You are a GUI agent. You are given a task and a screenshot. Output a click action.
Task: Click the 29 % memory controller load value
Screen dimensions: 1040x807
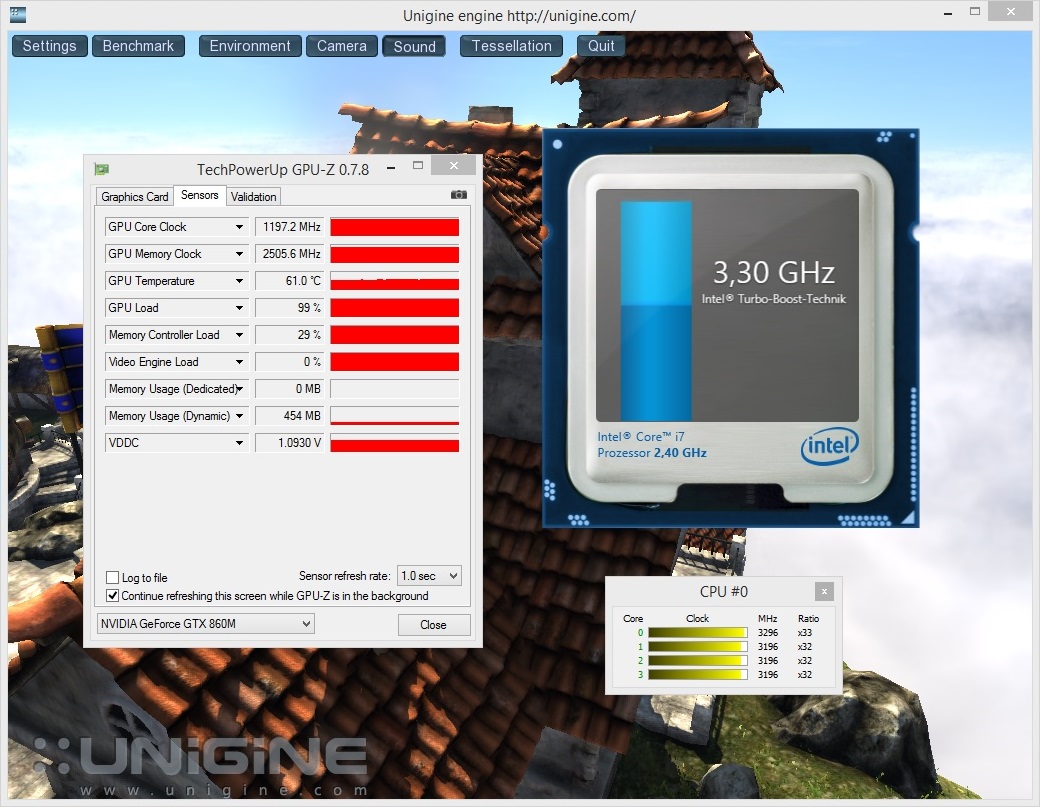pyautogui.click(x=289, y=335)
